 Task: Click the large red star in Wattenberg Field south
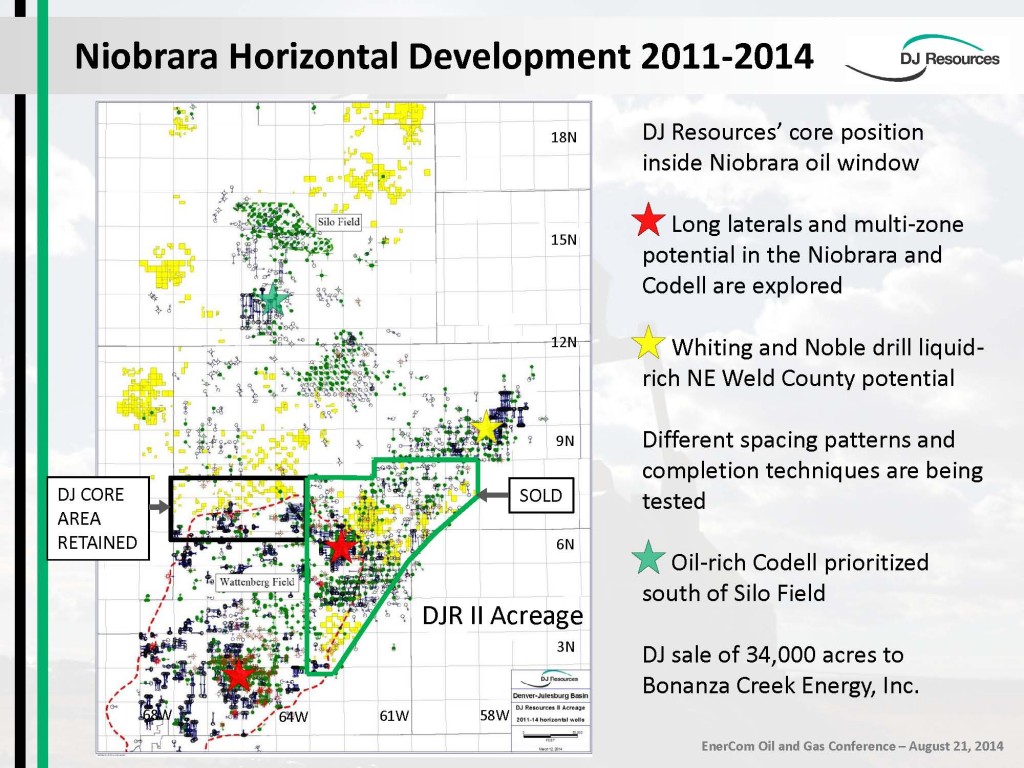coord(238,675)
